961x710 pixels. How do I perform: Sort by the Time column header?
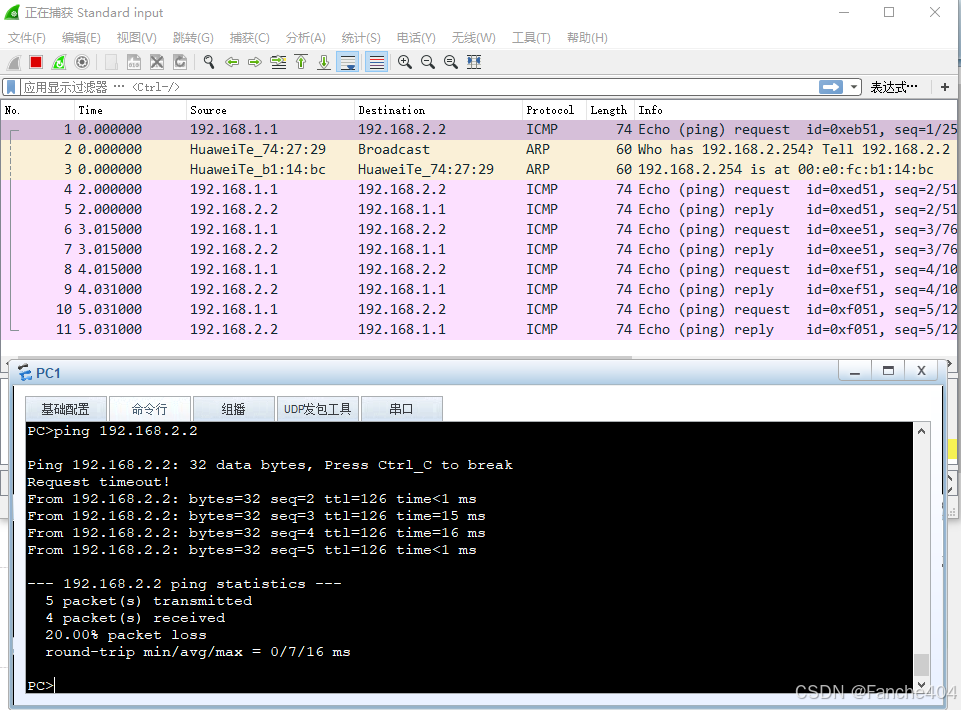pos(131,110)
